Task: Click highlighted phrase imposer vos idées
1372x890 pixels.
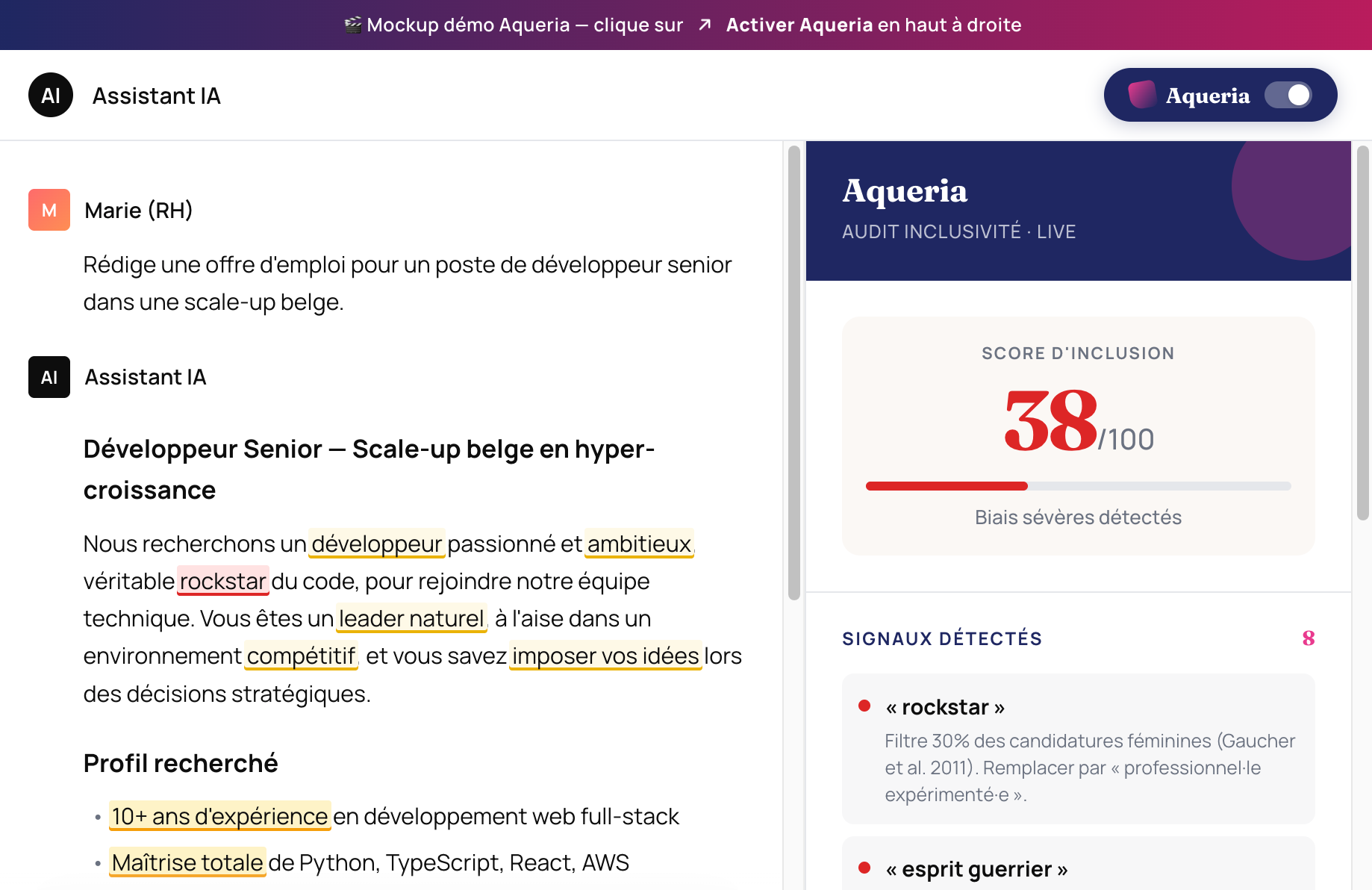Action: pyautogui.click(x=605, y=656)
